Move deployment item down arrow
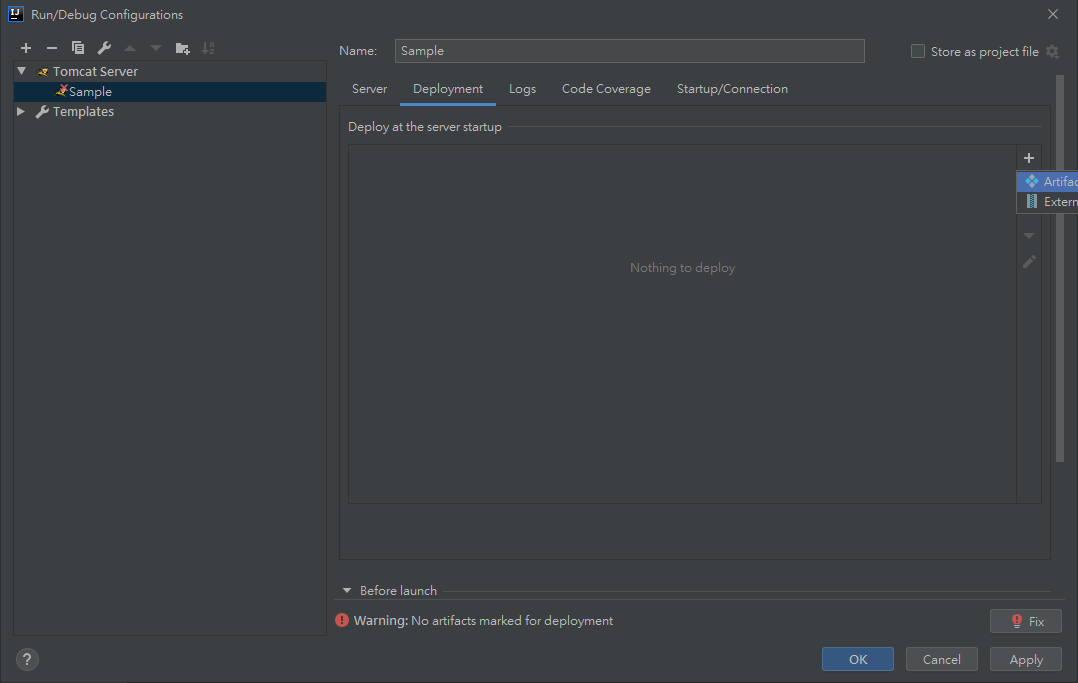Screen dimensions: 1078x683 1028,236
